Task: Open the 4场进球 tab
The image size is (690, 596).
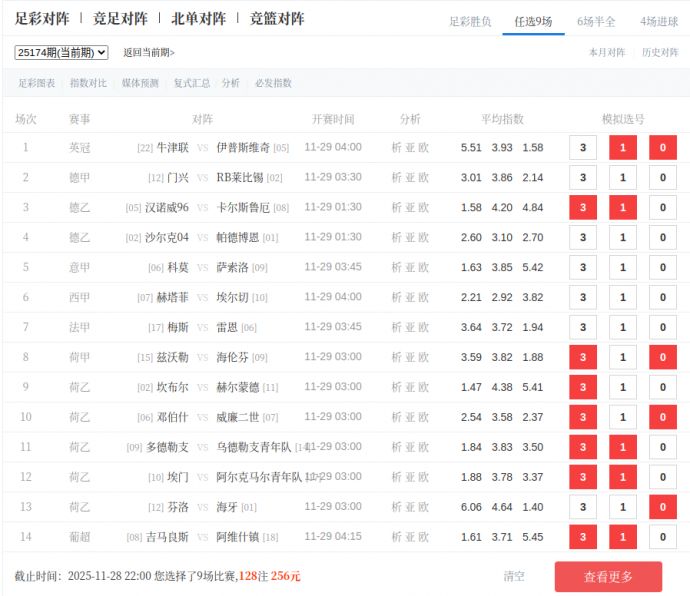Action: pos(659,21)
